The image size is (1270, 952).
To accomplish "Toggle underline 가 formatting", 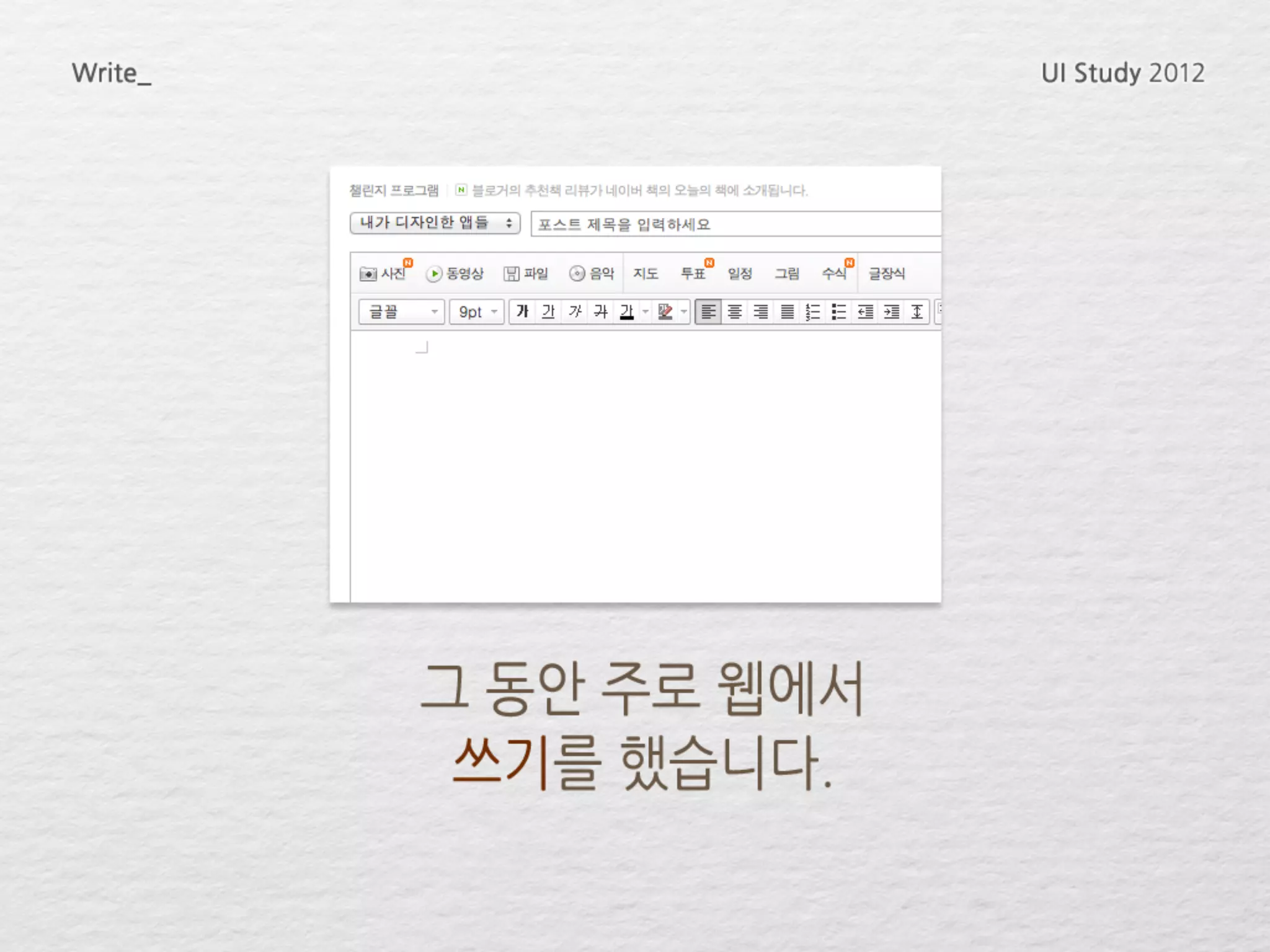I will pyautogui.click(x=548, y=311).
